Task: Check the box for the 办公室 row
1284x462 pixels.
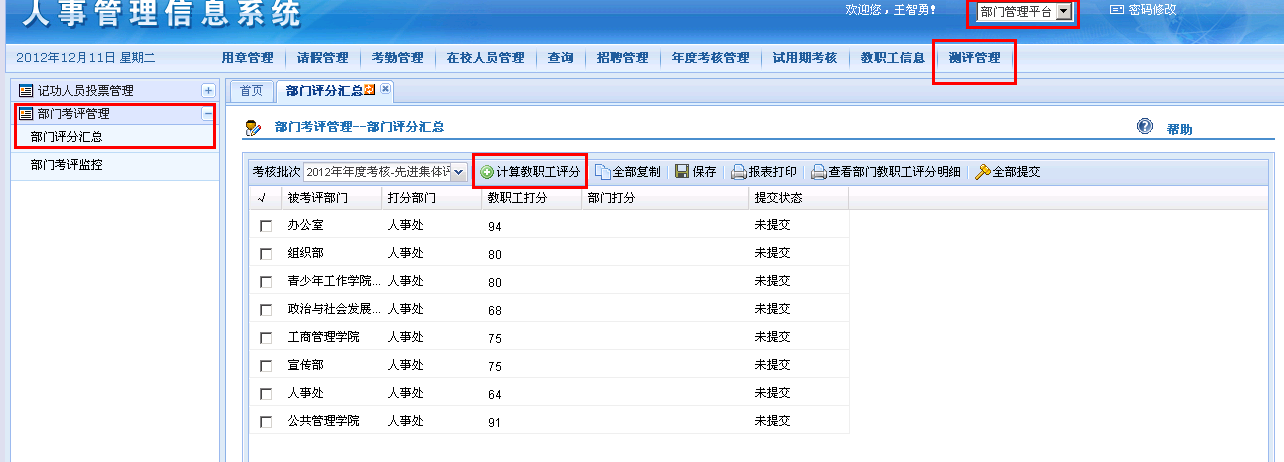Action: (x=266, y=227)
